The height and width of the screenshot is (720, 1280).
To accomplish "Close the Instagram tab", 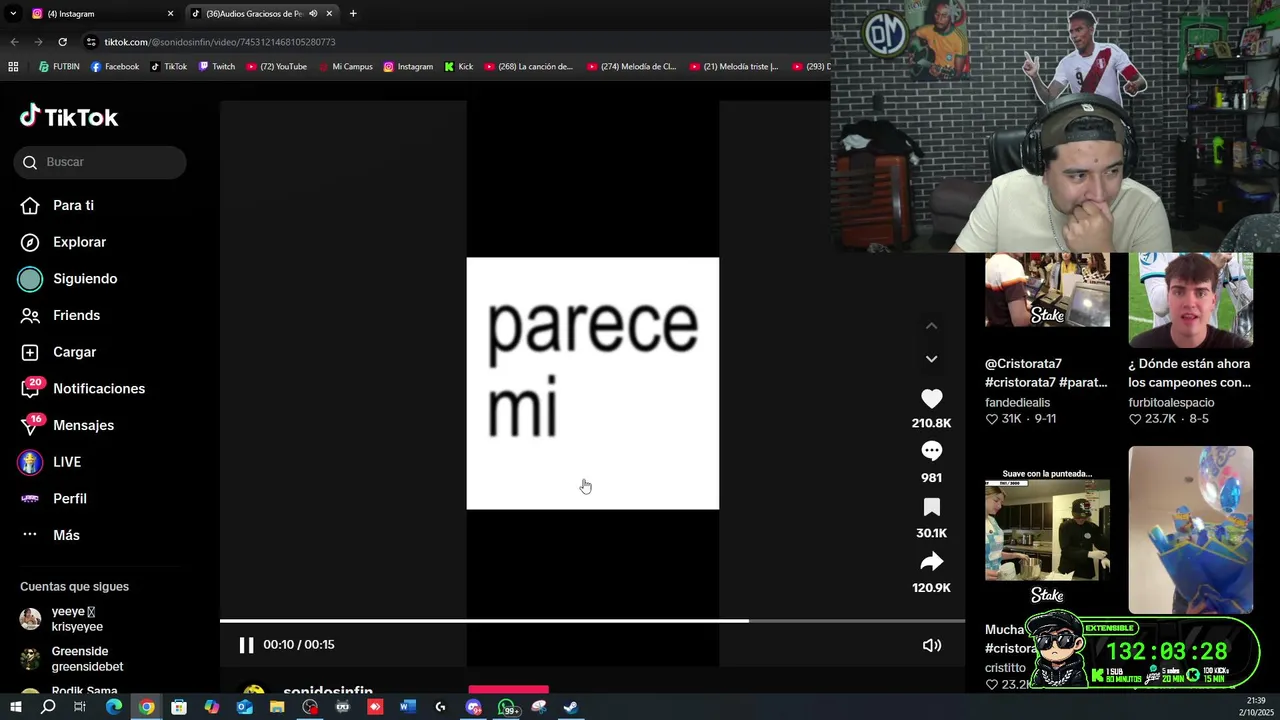I will click(170, 14).
